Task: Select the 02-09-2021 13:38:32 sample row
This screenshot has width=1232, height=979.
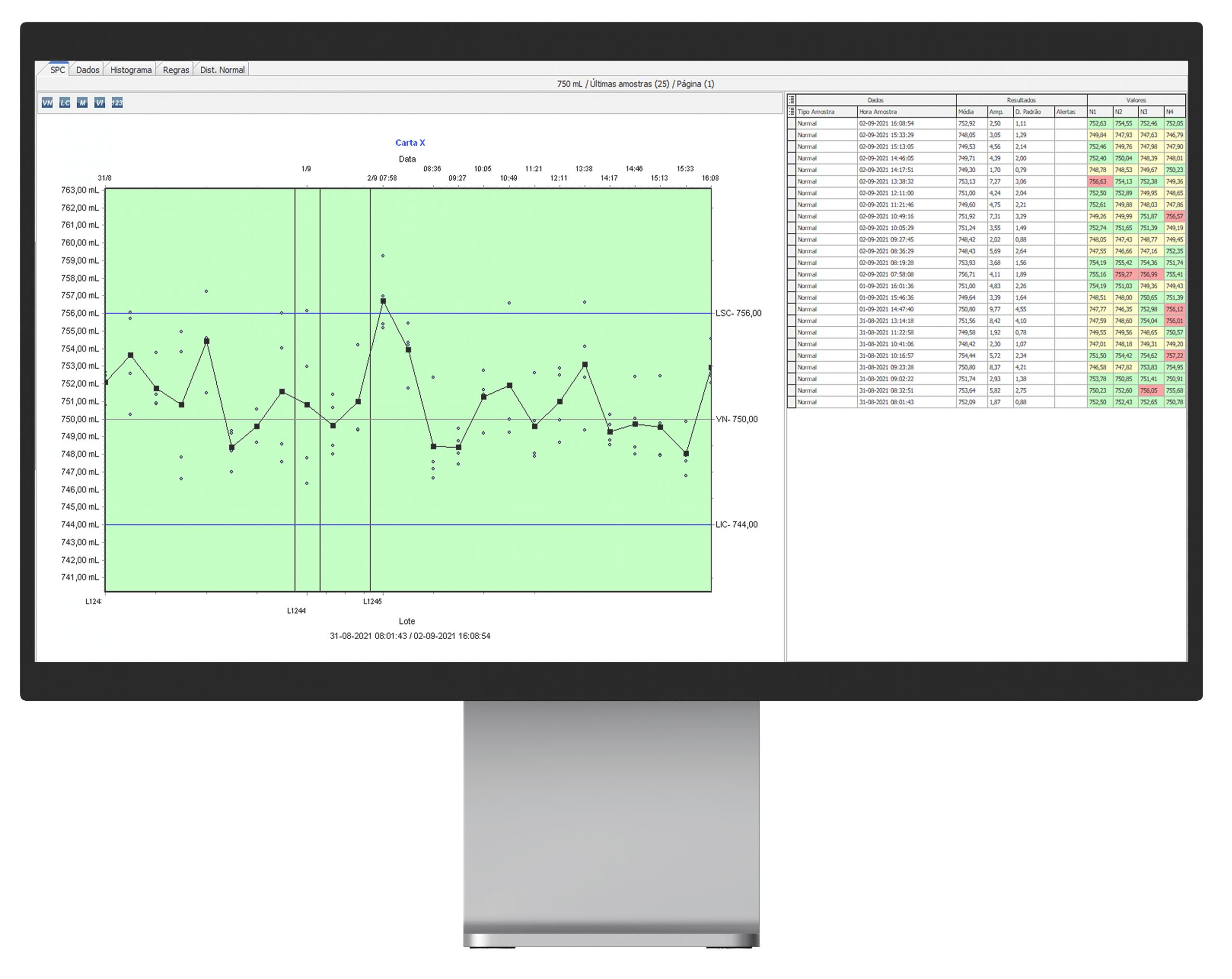Action: (x=886, y=182)
